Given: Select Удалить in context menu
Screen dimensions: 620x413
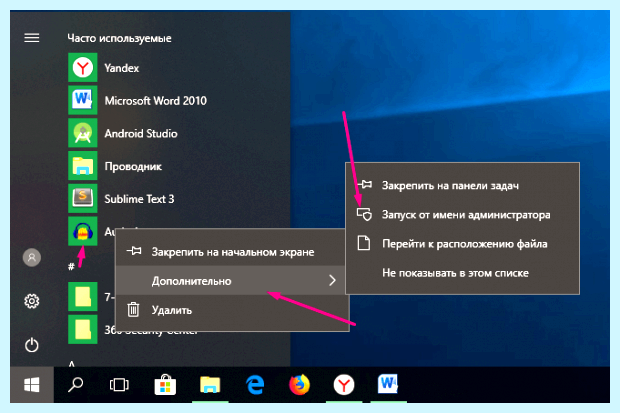Looking at the screenshot, I should point(232,310).
